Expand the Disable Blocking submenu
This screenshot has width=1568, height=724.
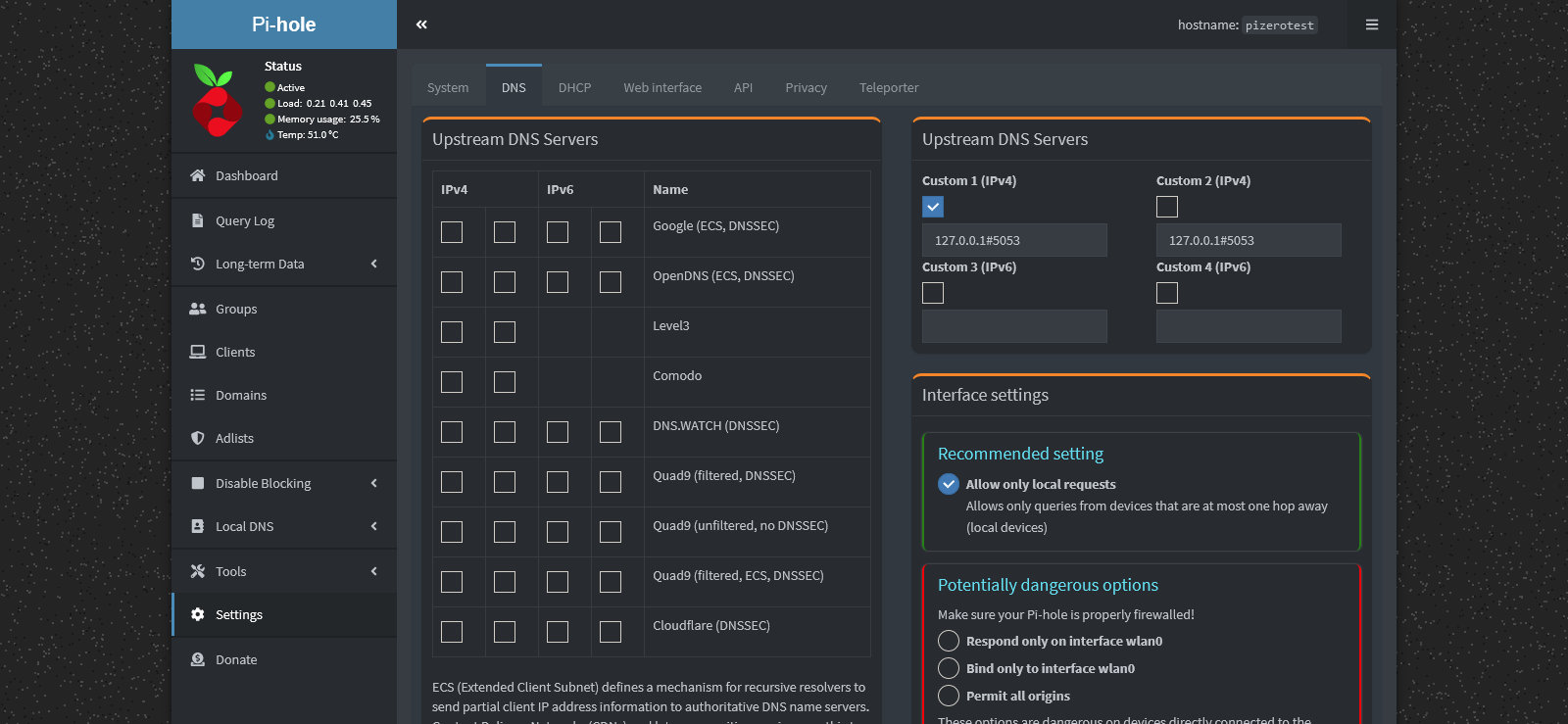pyautogui.click(x=373, y=483)
